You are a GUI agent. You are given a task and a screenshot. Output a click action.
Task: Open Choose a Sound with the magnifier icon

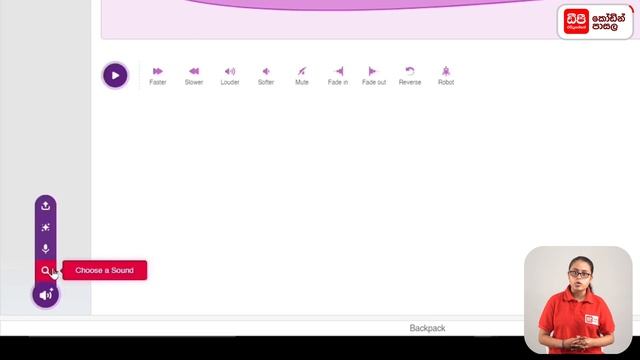(46, 270)
